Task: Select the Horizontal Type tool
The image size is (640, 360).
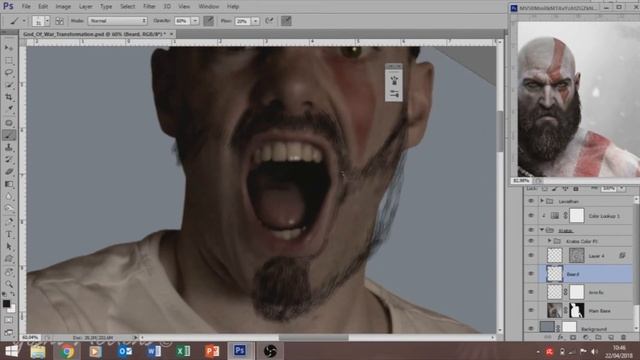Action: tap(9, 234)
